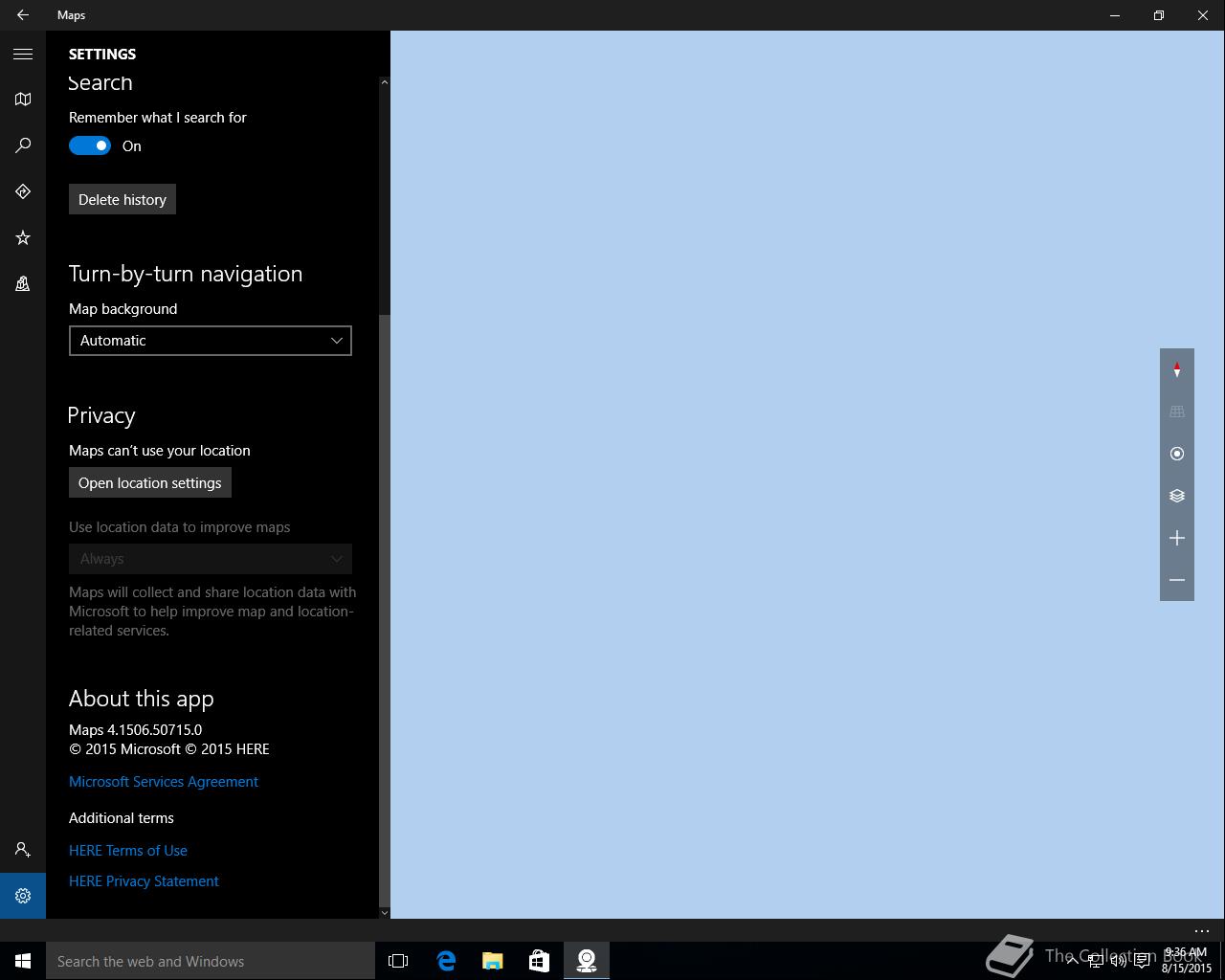This screenshot has width=1225, height=980.
Task: Open the more options ellipsis
Action: [x=1202, y=930]
